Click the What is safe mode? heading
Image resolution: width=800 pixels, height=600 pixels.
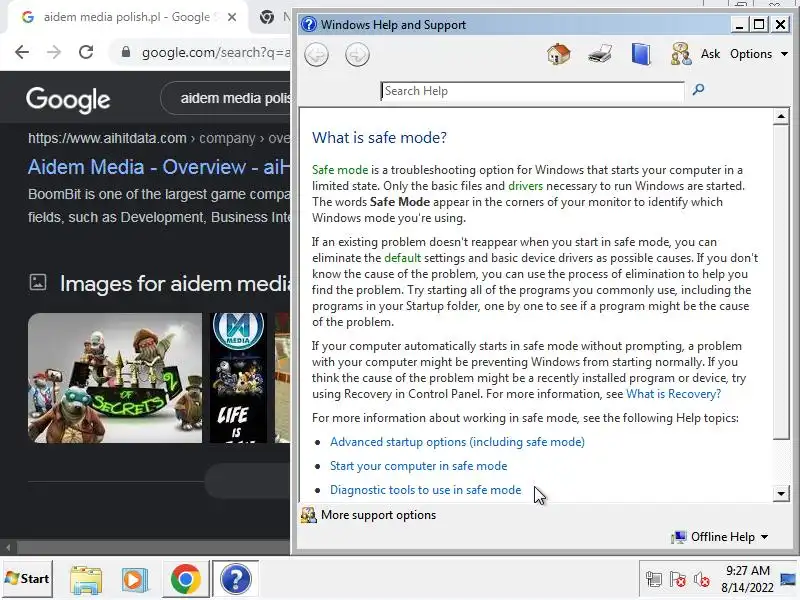tap(379, 138)
